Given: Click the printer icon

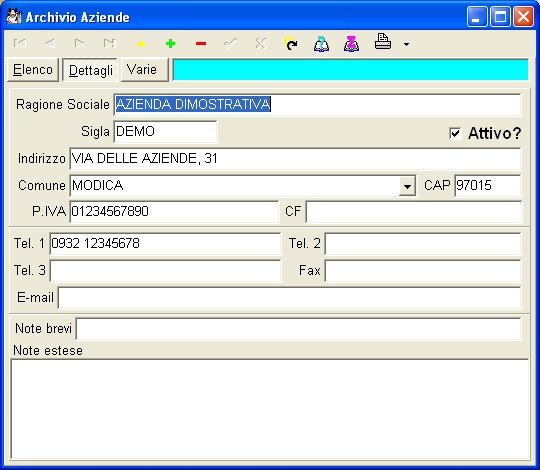Looking at the screenshot, I should (x=383, y=42).
